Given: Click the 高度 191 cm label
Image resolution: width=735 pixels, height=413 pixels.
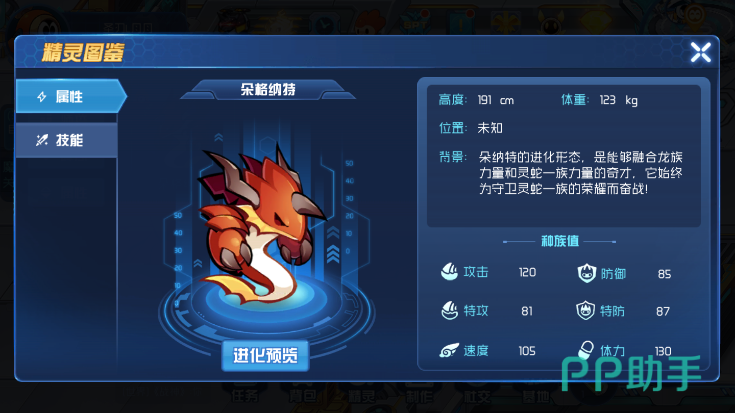Looking at the screenshot, I should coord(476,100).
